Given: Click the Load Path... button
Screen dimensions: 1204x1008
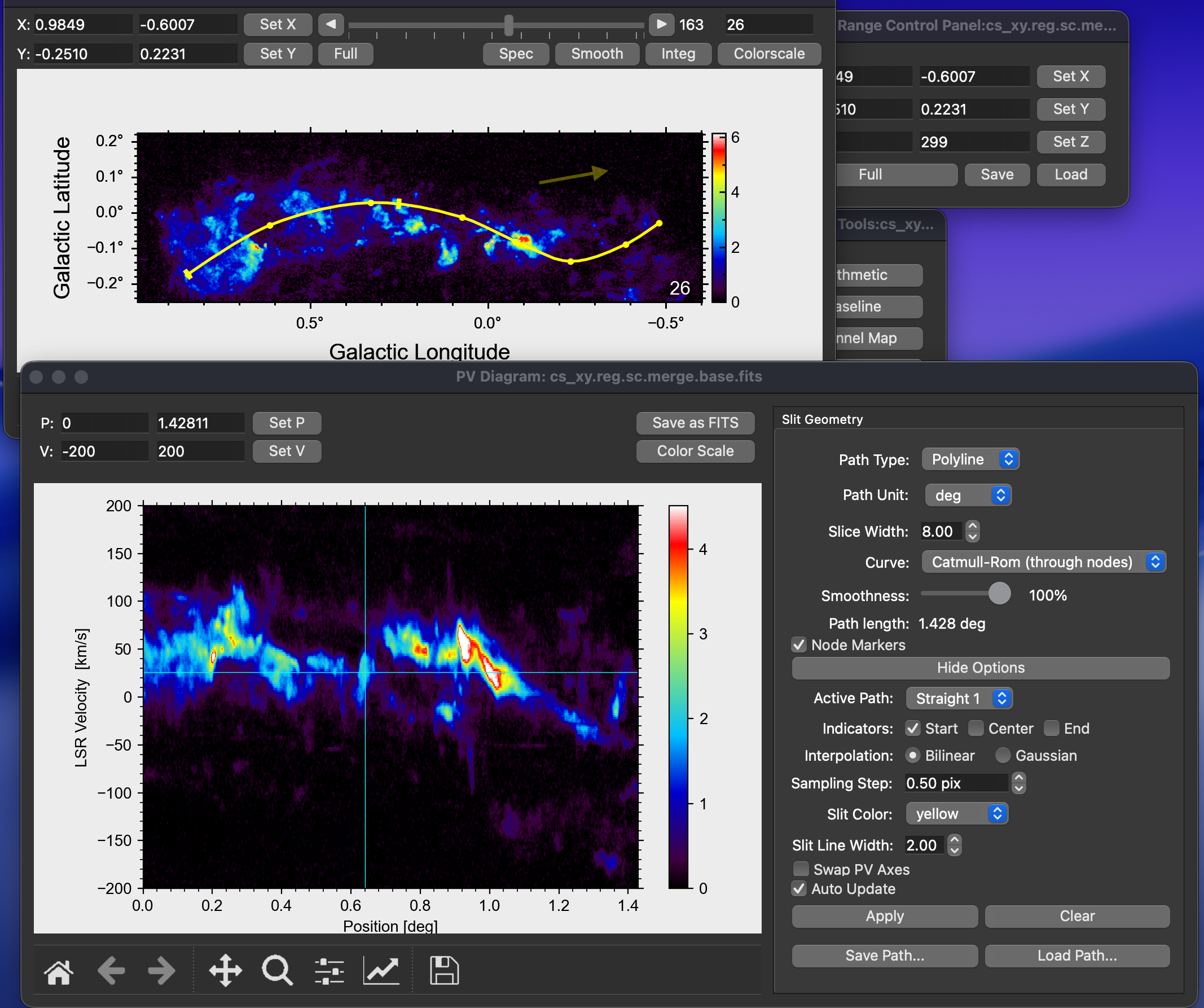Looking at the screenshot, I should (x=1076, y=956).
